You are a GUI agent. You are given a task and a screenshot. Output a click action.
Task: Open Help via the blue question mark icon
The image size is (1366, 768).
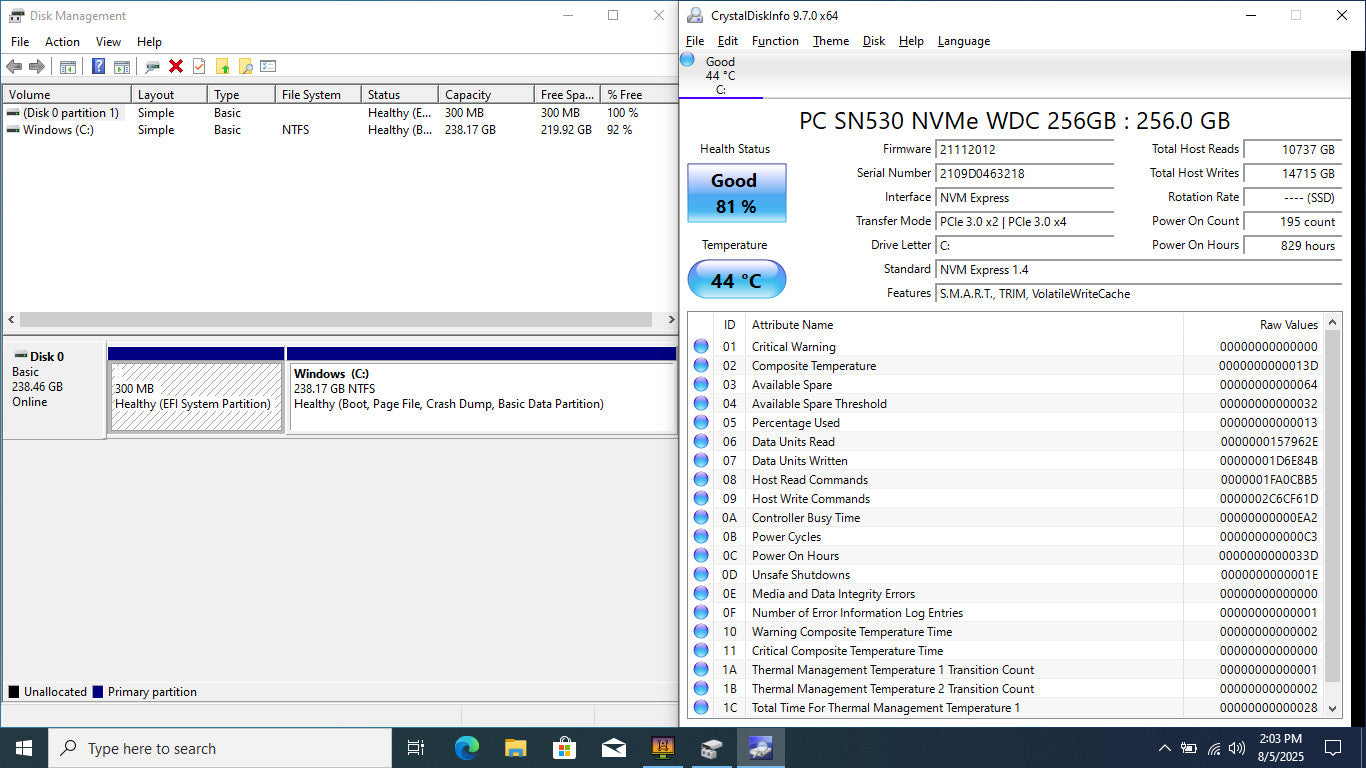pos(99,67)
